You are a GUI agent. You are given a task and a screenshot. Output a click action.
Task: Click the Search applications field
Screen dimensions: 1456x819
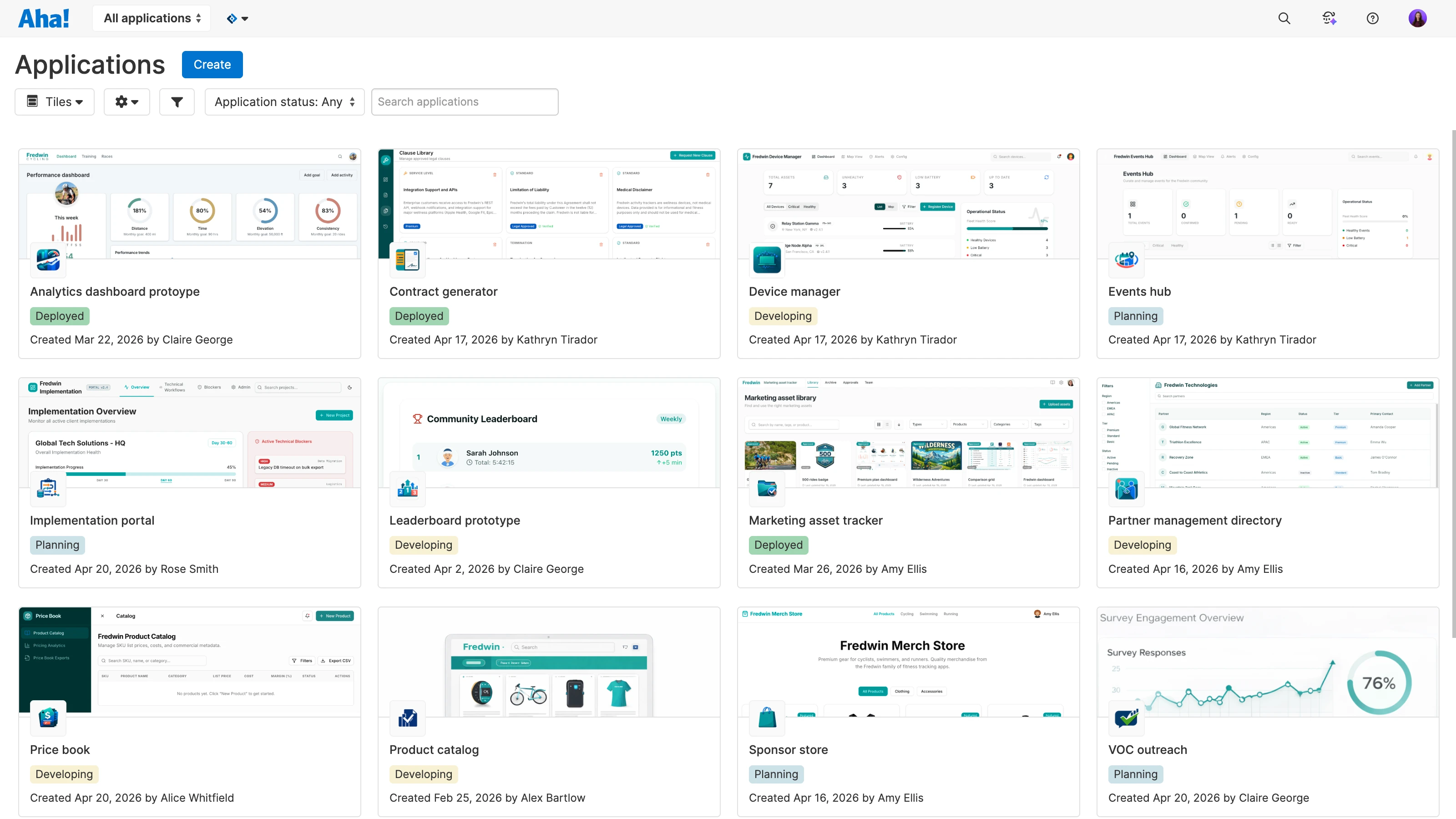pyautogui.click(x=464, y=102)
